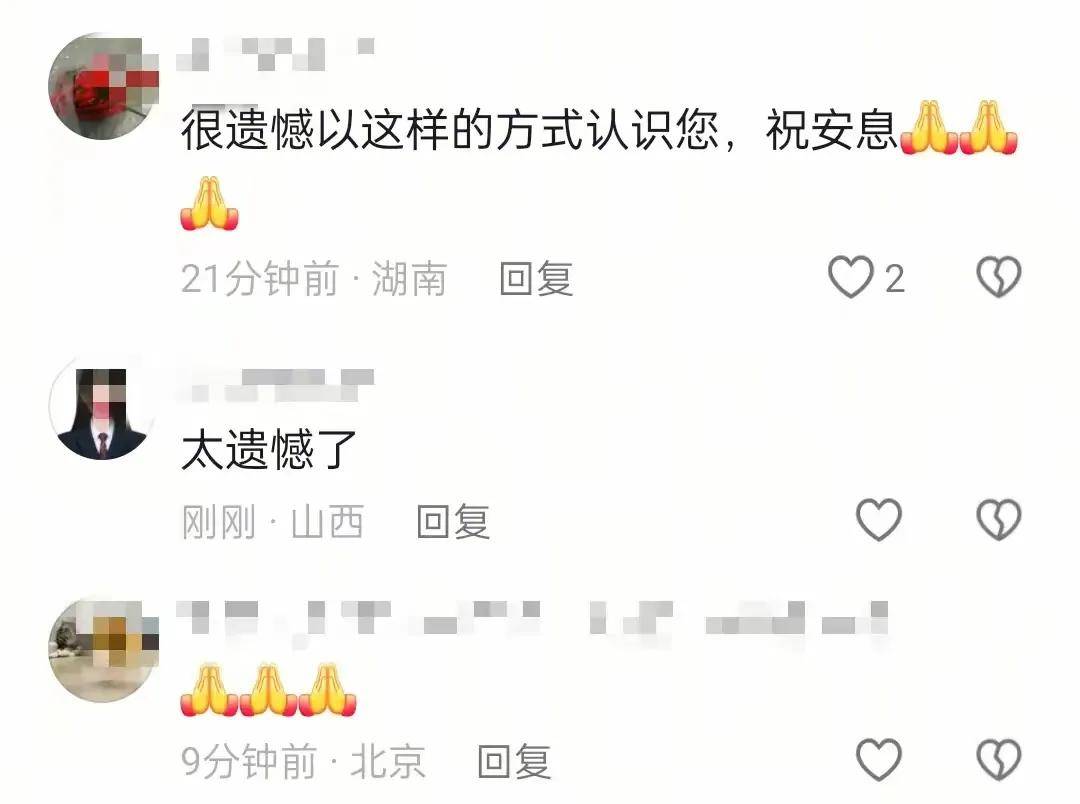Like the Hunan comment with 2 likes
The image size is (1080, 804).
[851, 277]
